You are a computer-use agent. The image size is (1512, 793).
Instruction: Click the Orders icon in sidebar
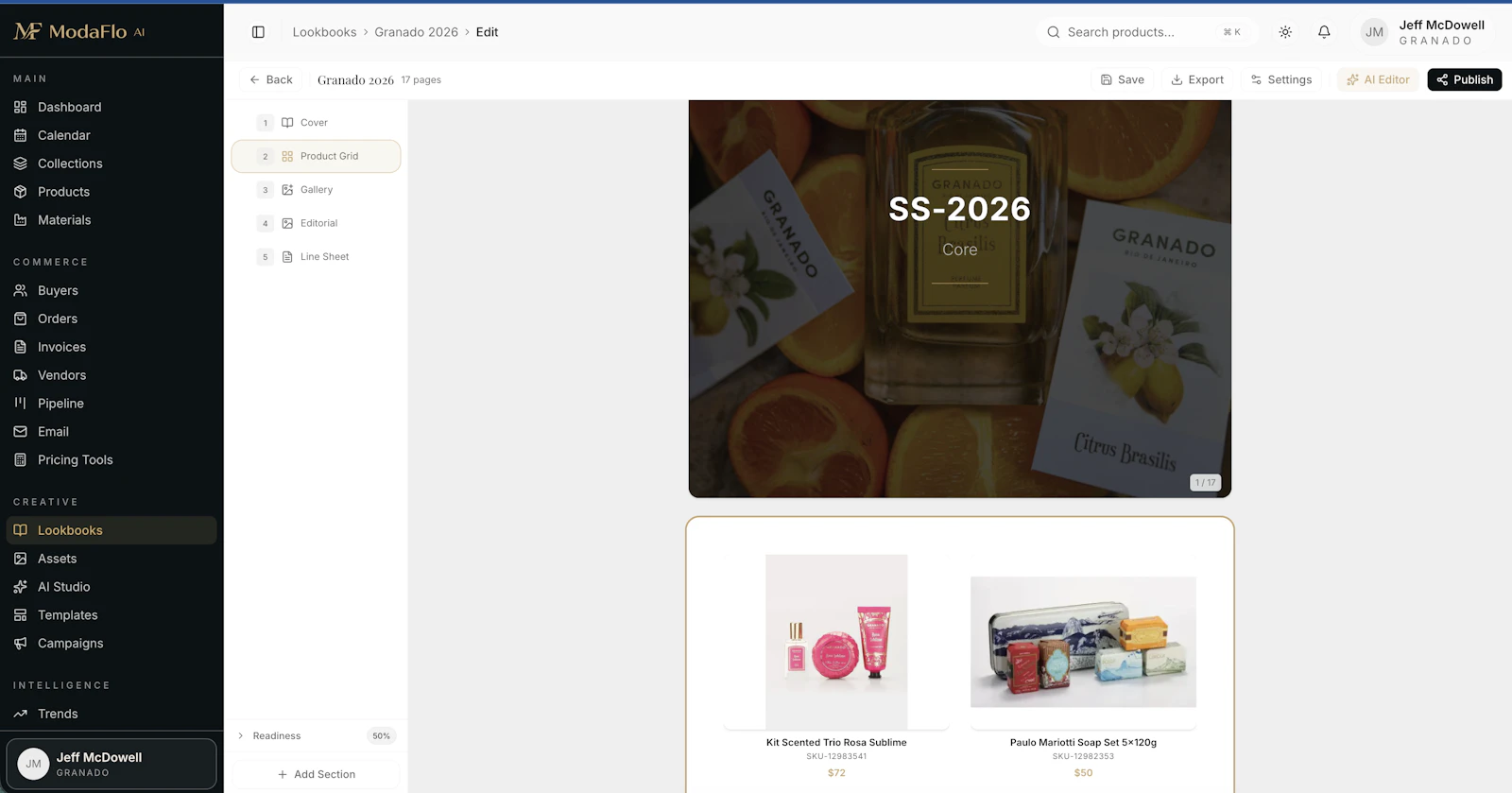tap(21, 319)
